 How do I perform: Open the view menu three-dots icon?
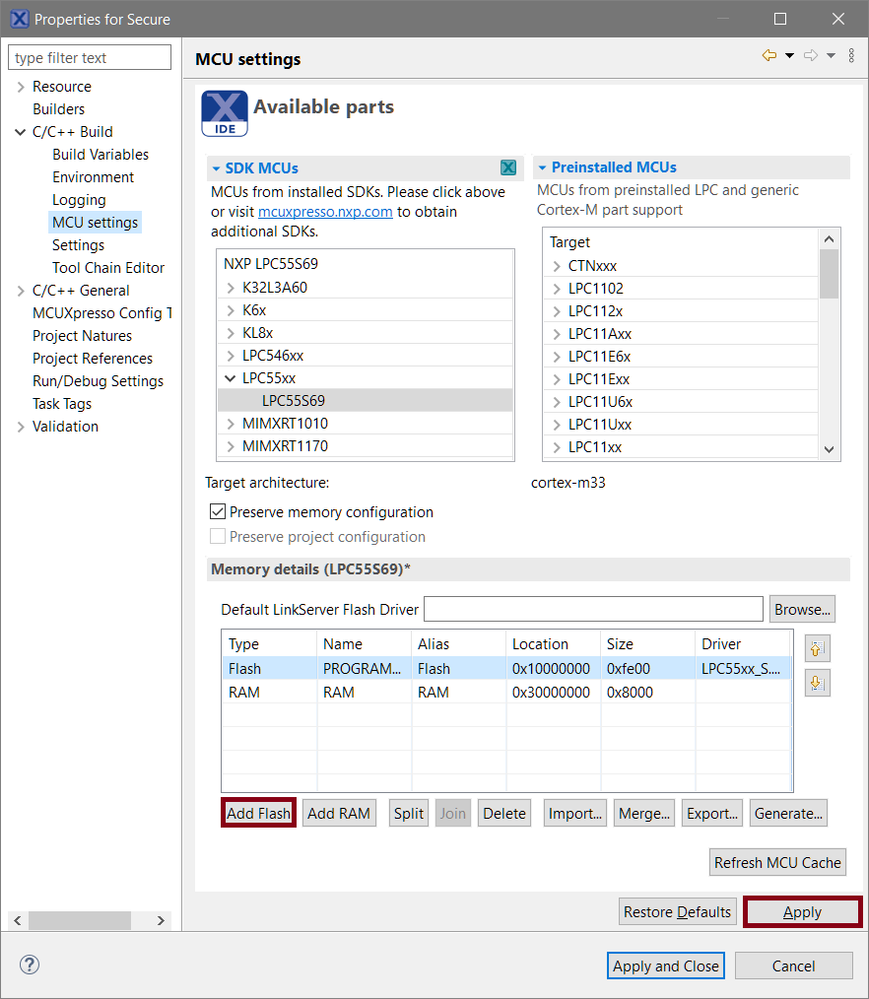coord(851,55)
